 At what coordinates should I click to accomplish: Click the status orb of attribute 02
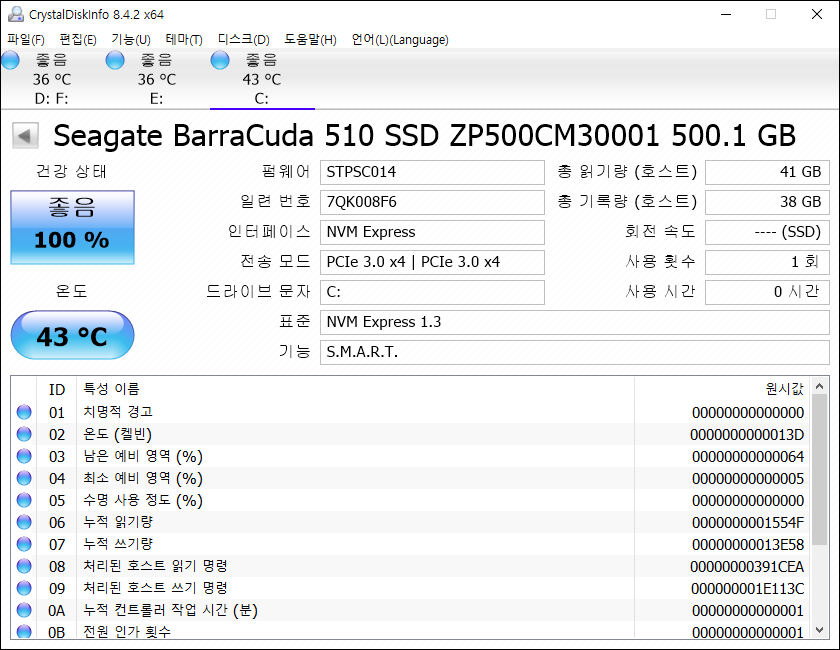pyautogui.click(x=24, y=434)
